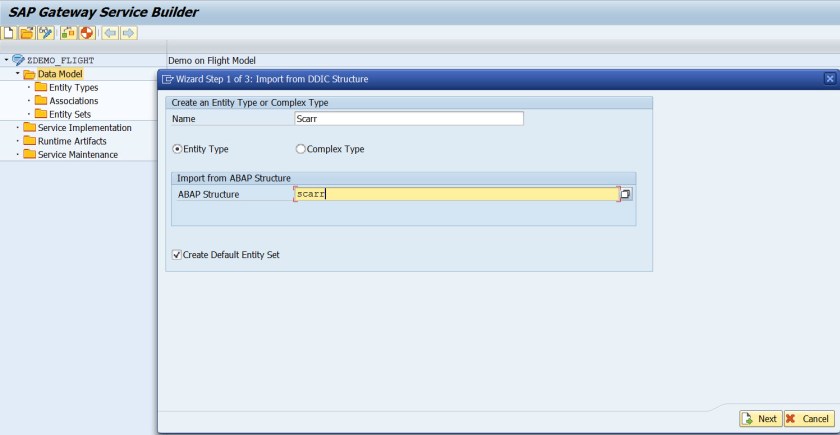This screenshot has width=840, height=435.
Task: Click the ZDEMO_FLIGHT project icon
Action: point(18,60)
